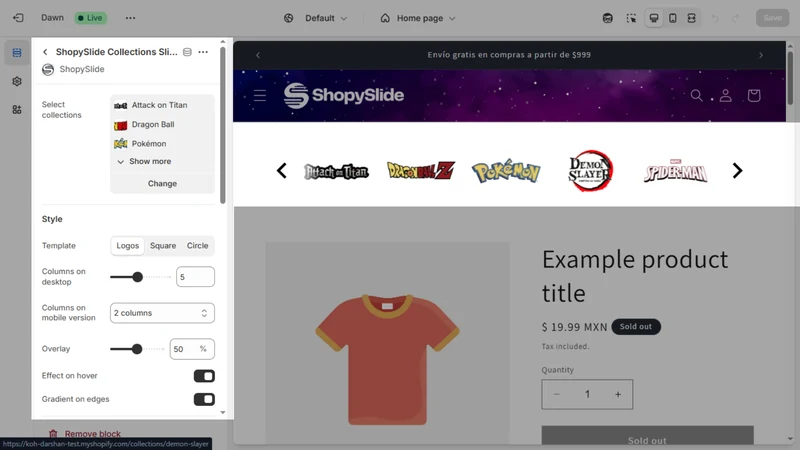
Task: Click the Spider-Man logo in slider
Action: 676,172
